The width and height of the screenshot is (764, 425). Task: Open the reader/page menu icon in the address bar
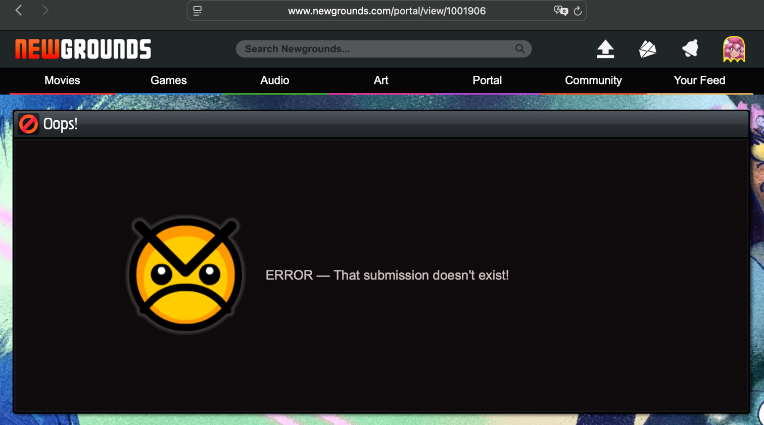pos(198,11)
